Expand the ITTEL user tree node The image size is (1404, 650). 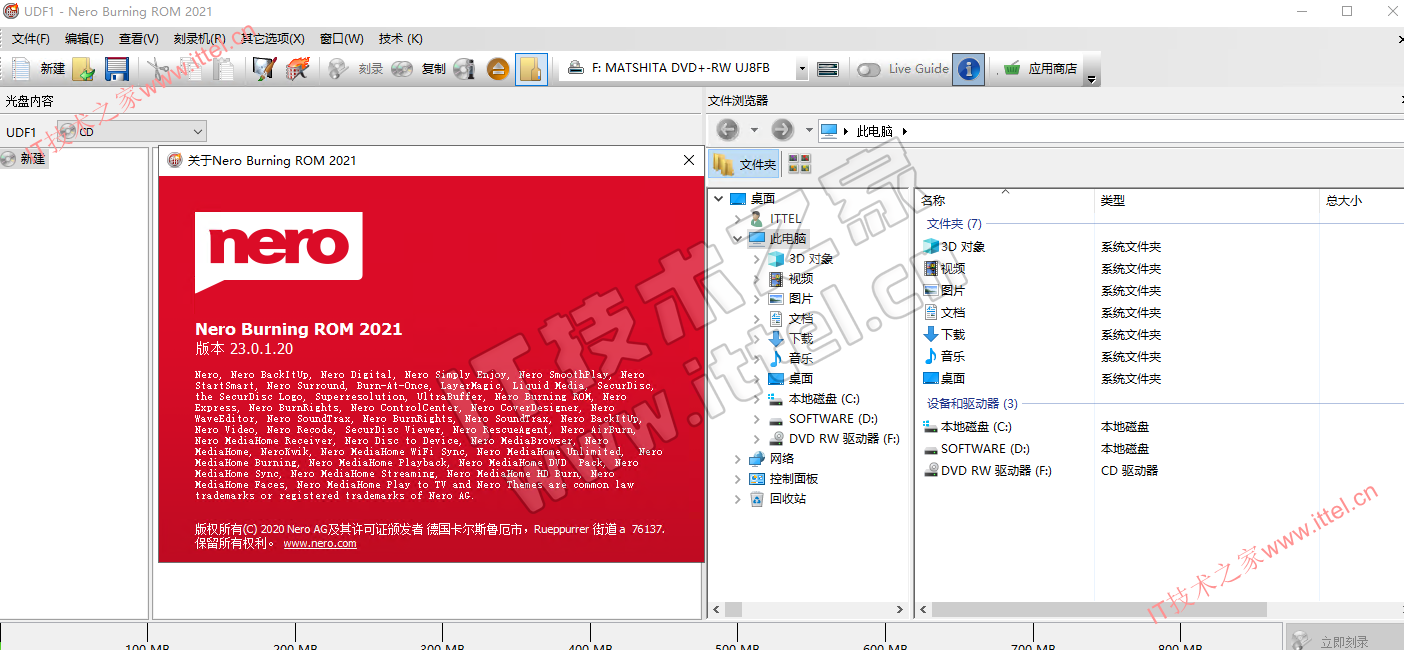click(738, 219)
